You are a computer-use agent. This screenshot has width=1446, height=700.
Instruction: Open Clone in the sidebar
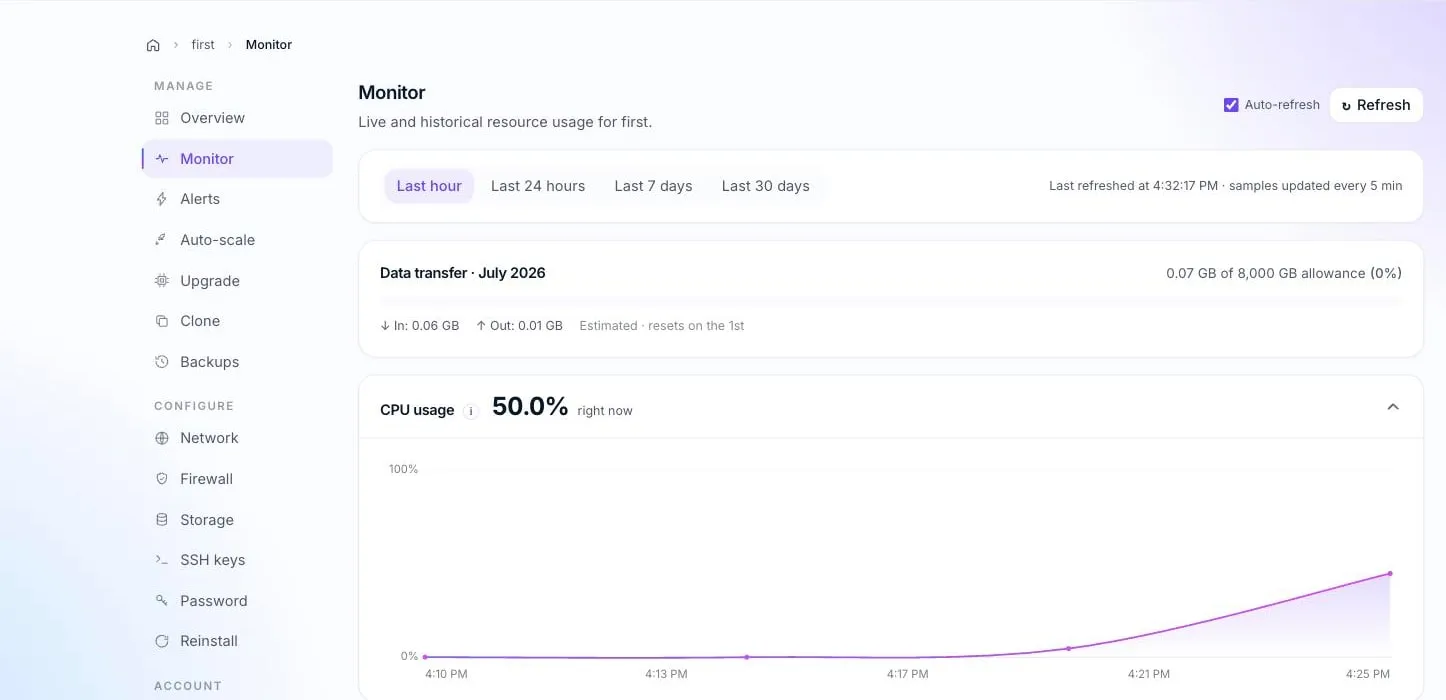point(237,321)
